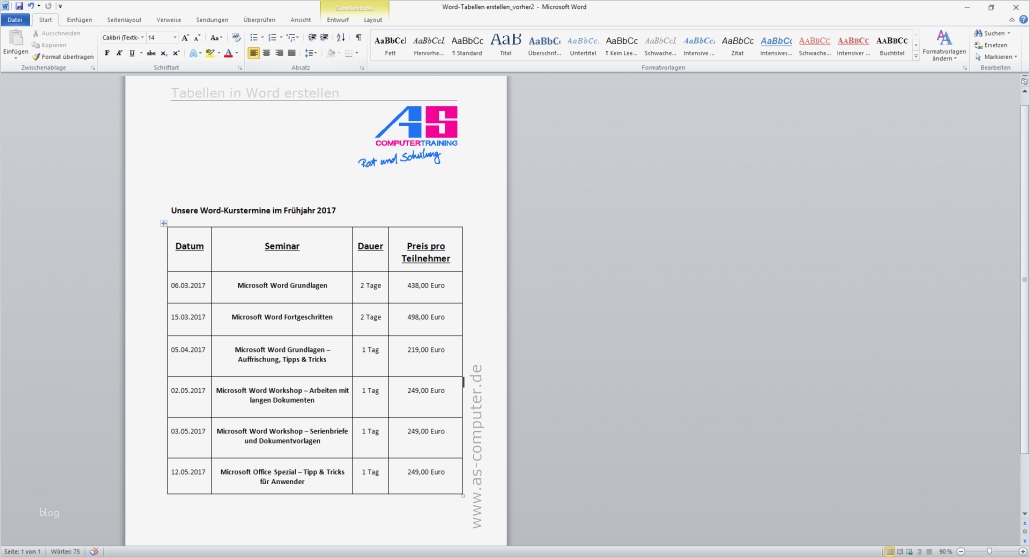This screenshot has height=558, width=1030.
Task: Click Wörter: 75 word count
Action: pos(65,551)
